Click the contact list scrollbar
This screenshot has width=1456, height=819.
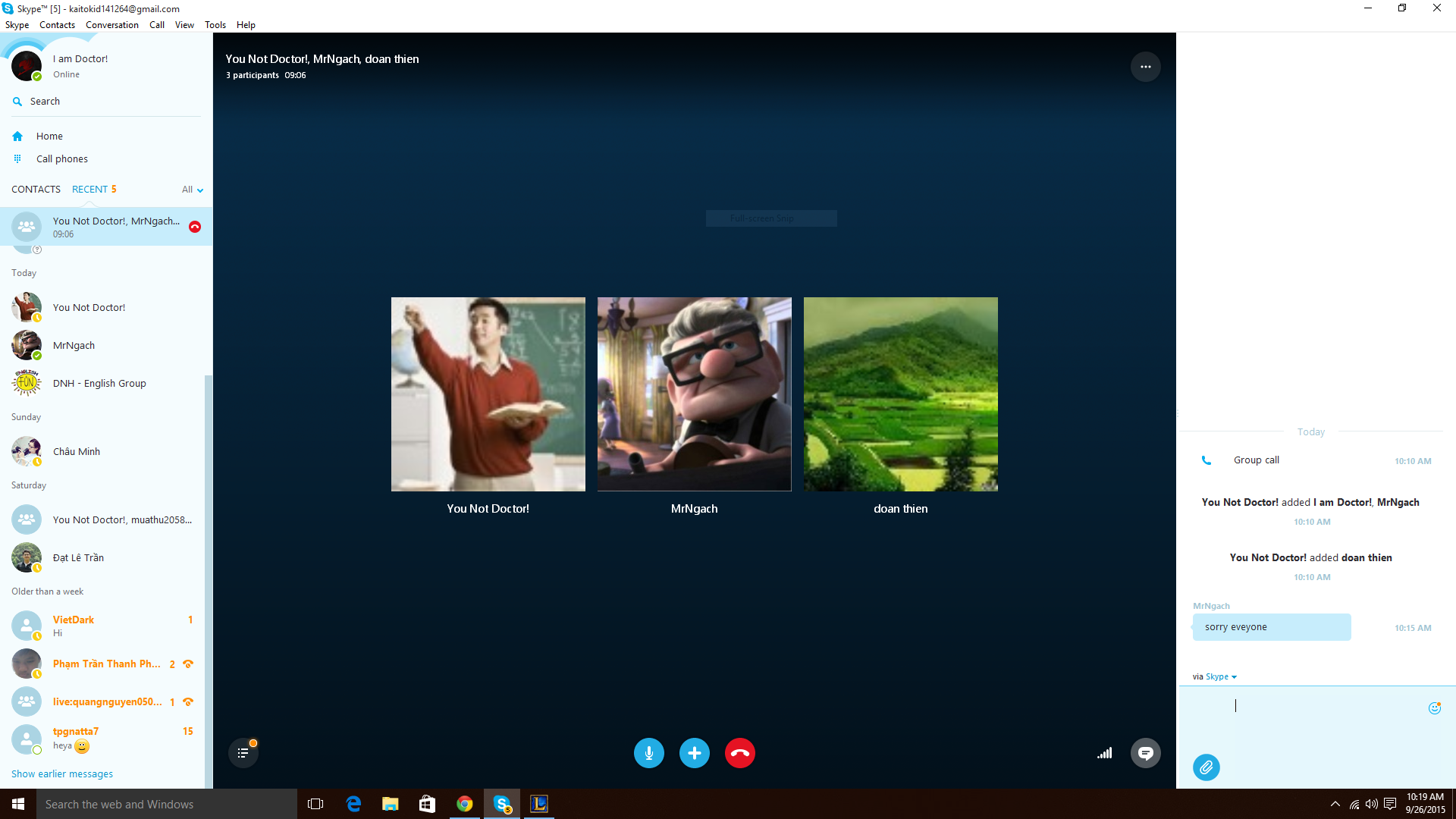point(208,580)
